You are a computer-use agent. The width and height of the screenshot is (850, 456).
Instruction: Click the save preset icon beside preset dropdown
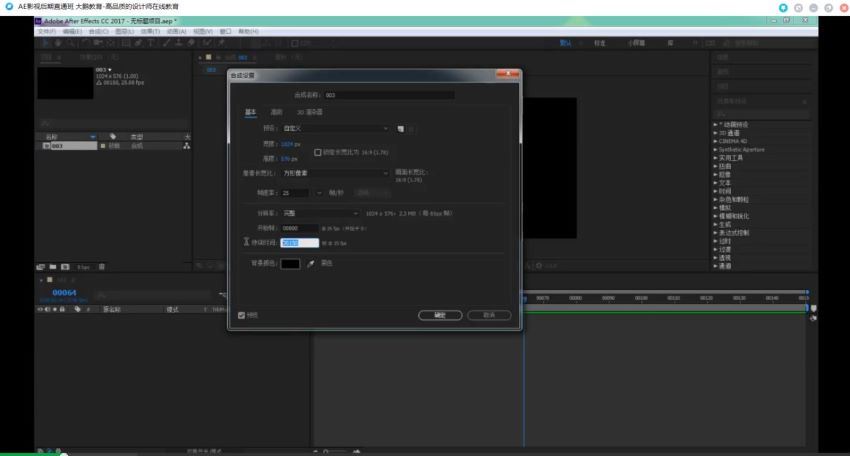click(400, 129)
